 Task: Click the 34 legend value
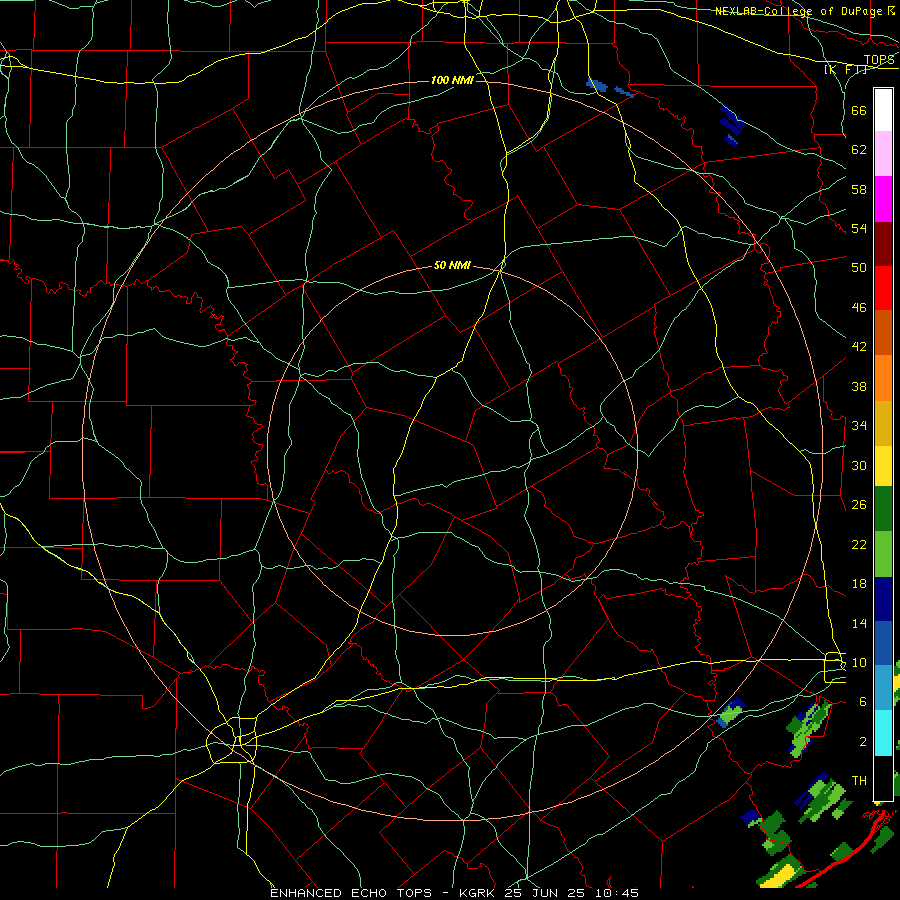click(859, 425)
